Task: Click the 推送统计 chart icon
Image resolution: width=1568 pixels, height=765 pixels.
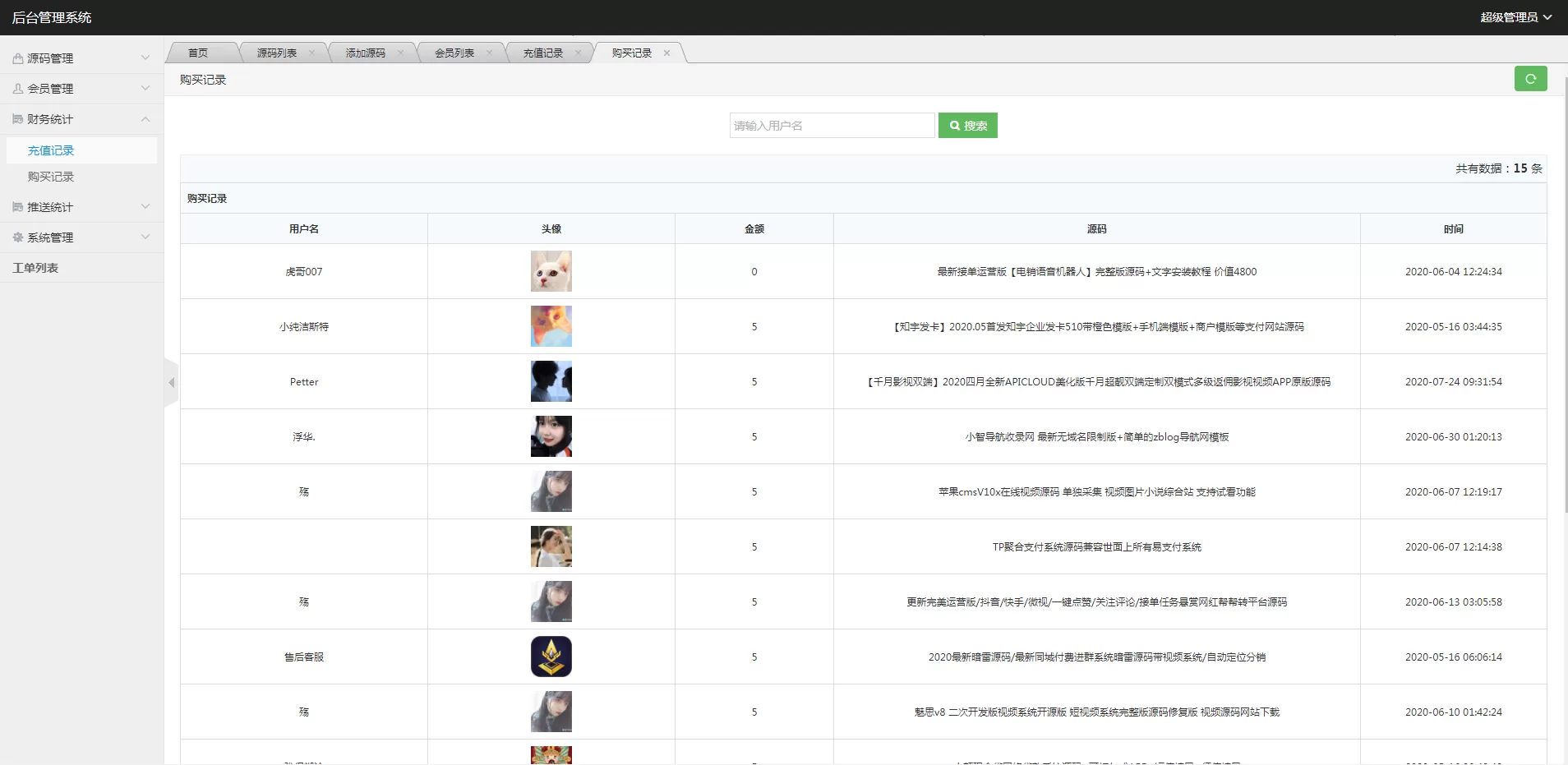Action: coord(17,206)
